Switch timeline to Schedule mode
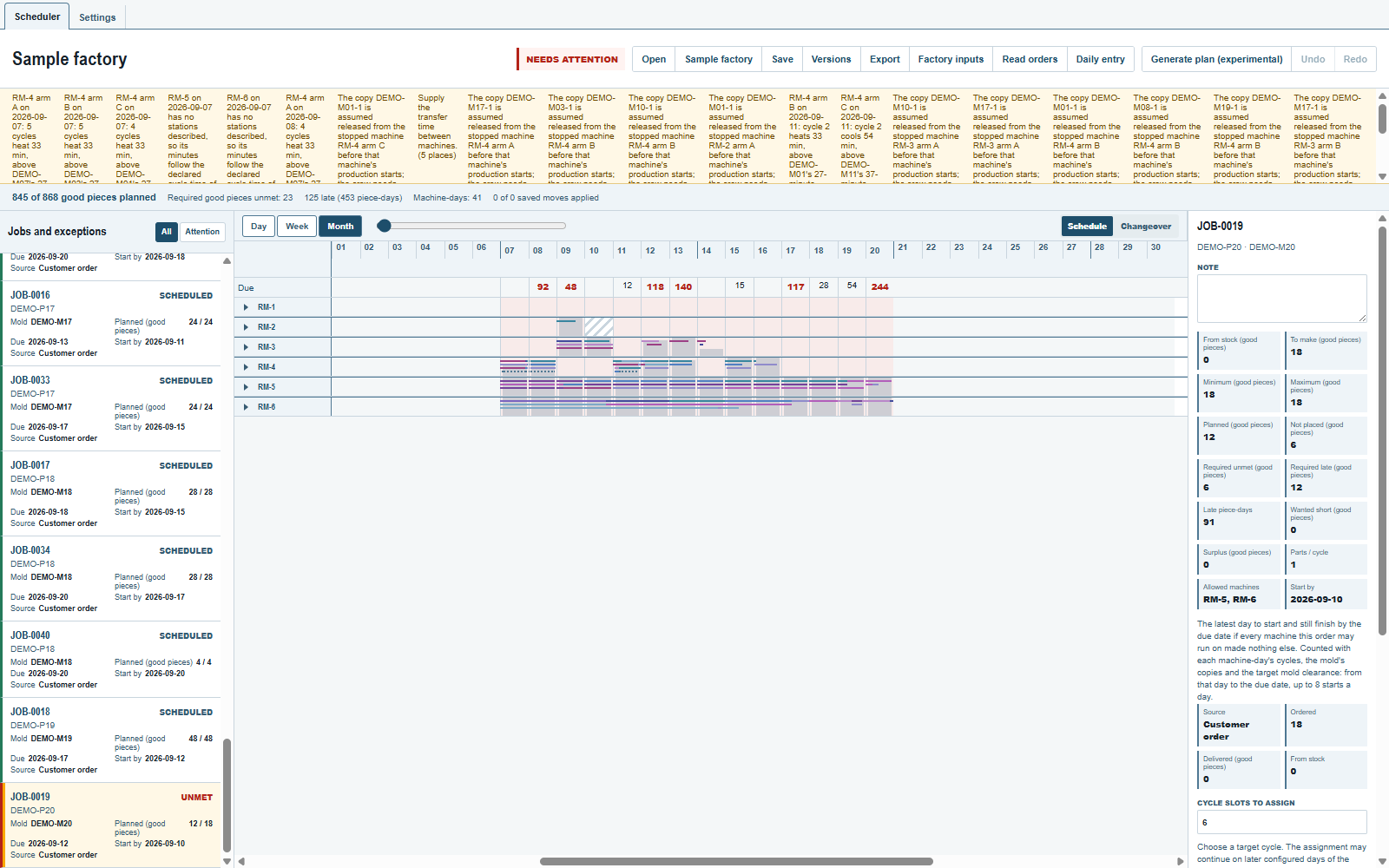 pos(1087,227)
